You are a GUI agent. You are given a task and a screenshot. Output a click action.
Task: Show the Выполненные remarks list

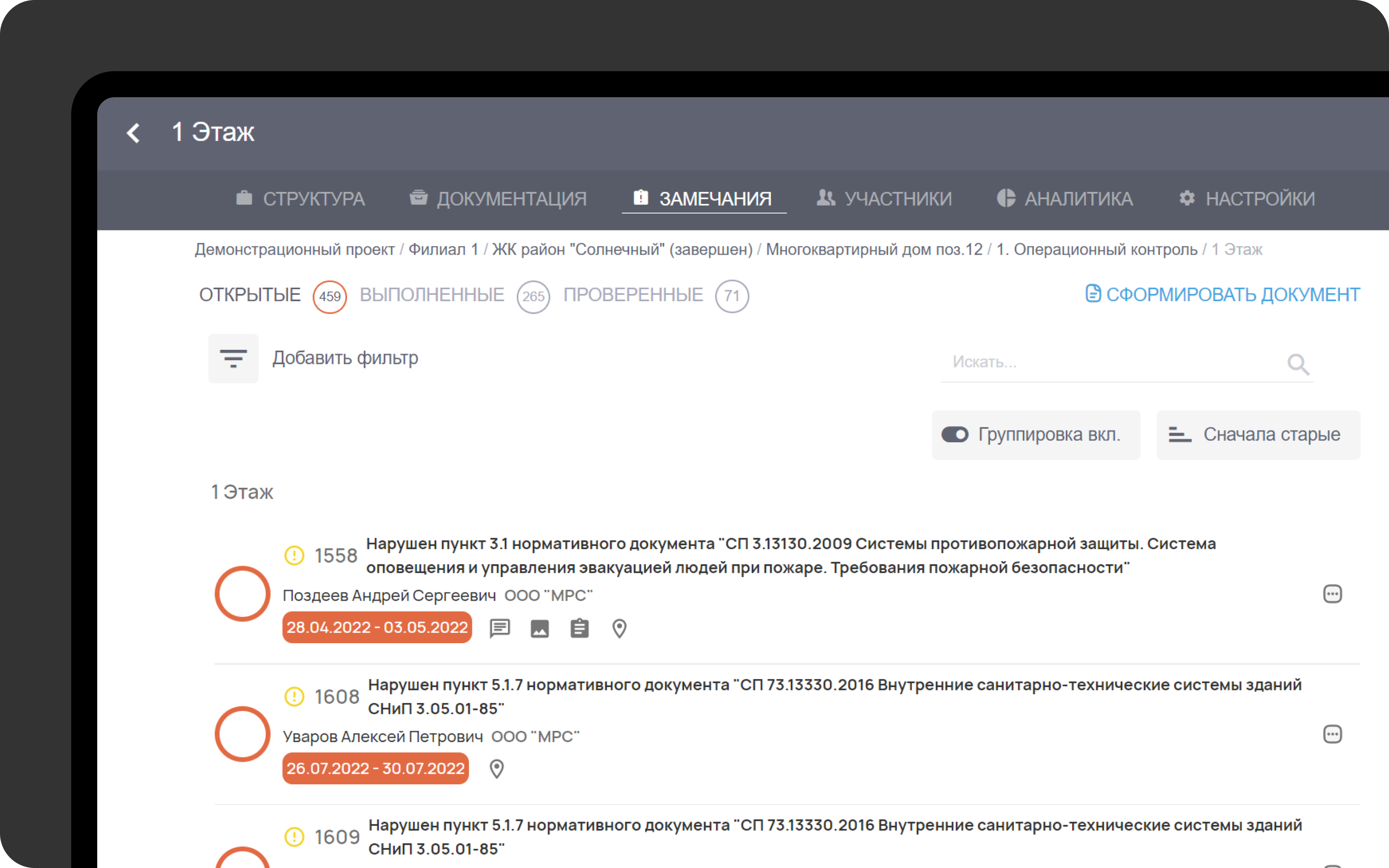tap(431, 295)
